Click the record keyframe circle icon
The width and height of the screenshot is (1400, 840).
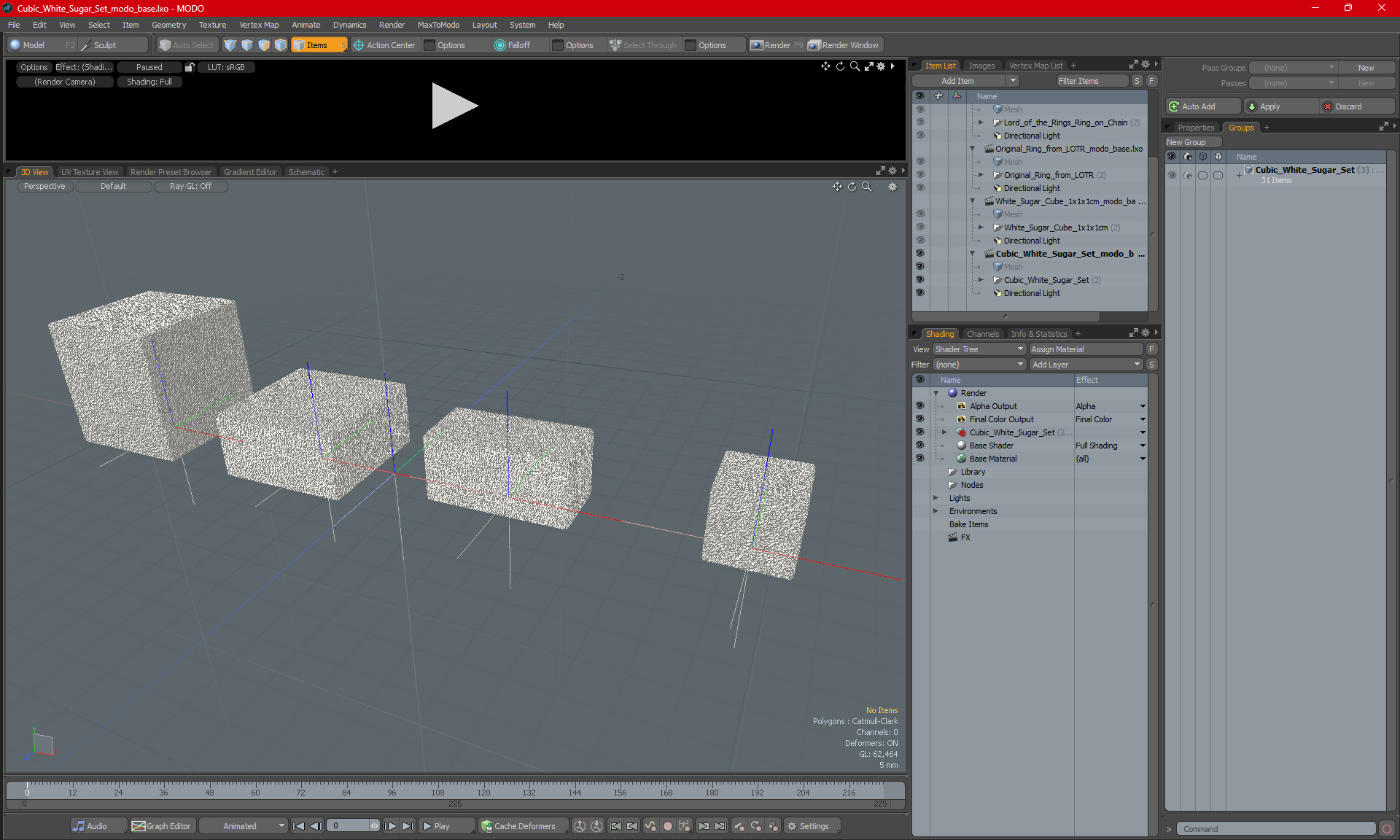pyautogui.click(x=667, y=826)
